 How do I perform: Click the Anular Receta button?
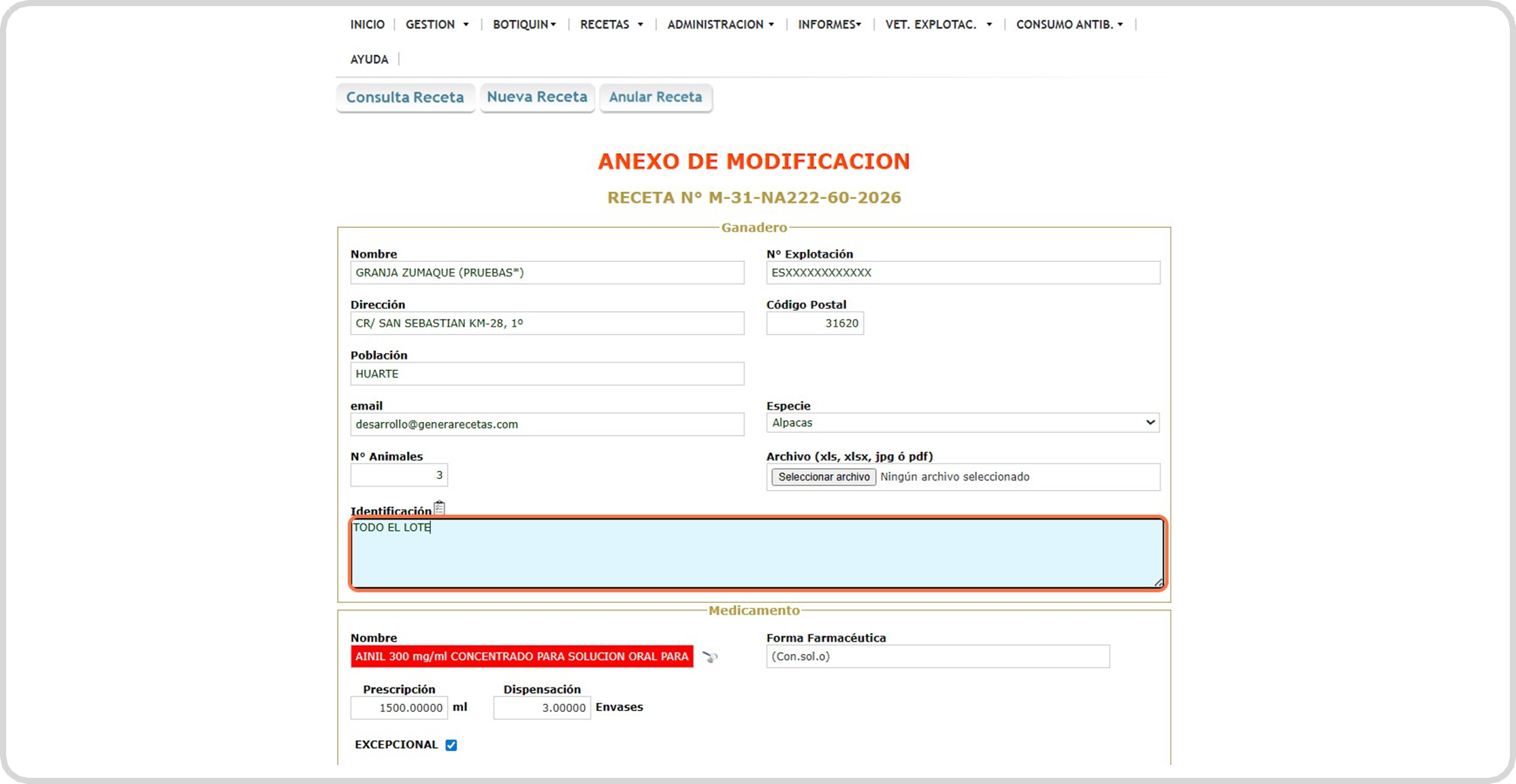point(655,97)
